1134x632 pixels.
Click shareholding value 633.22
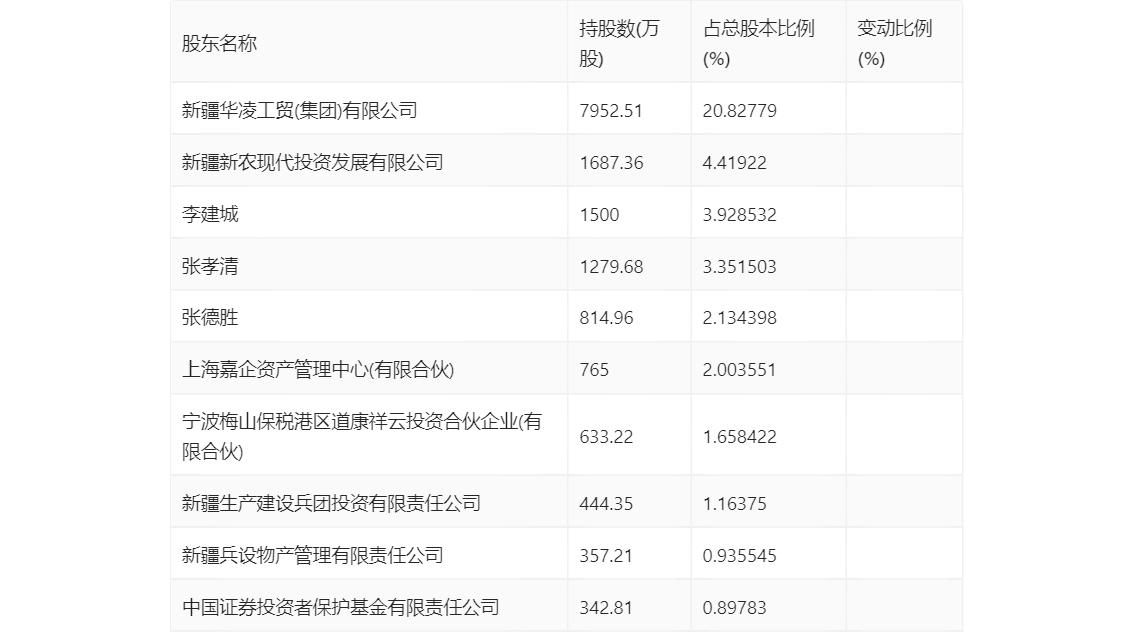click(x=606, y=437)
